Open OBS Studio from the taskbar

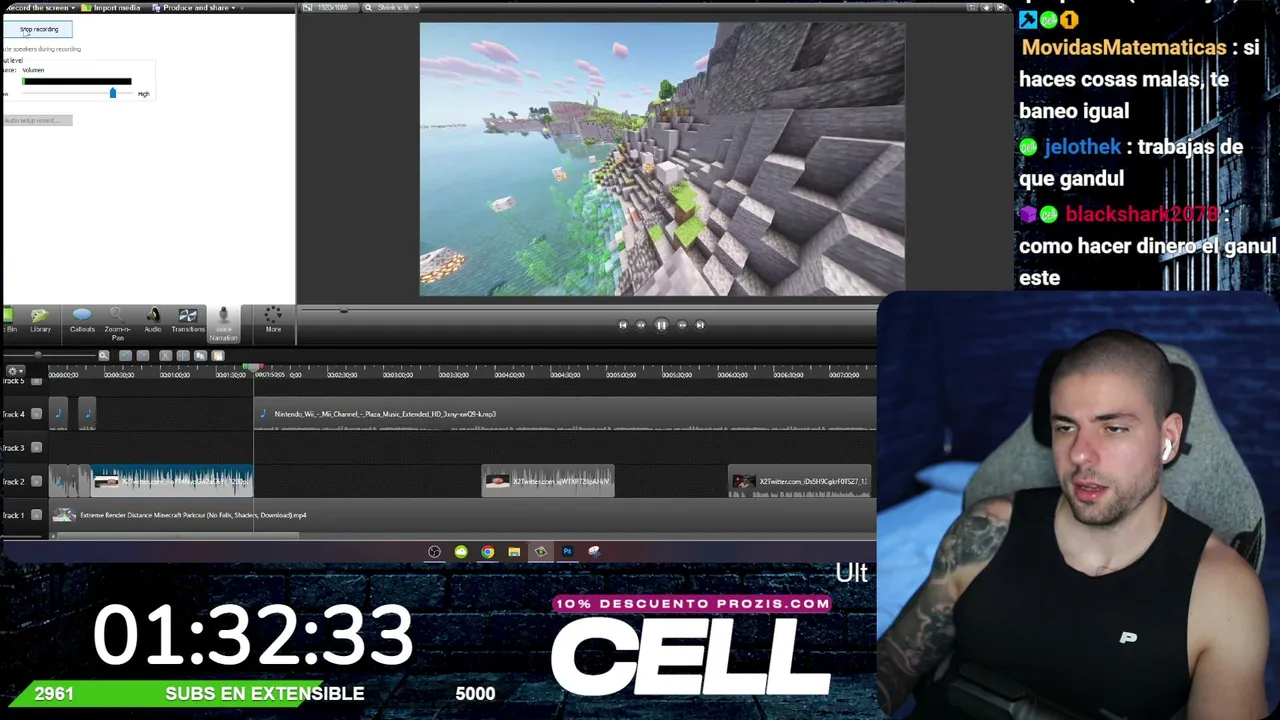click(x=434, y=552)
